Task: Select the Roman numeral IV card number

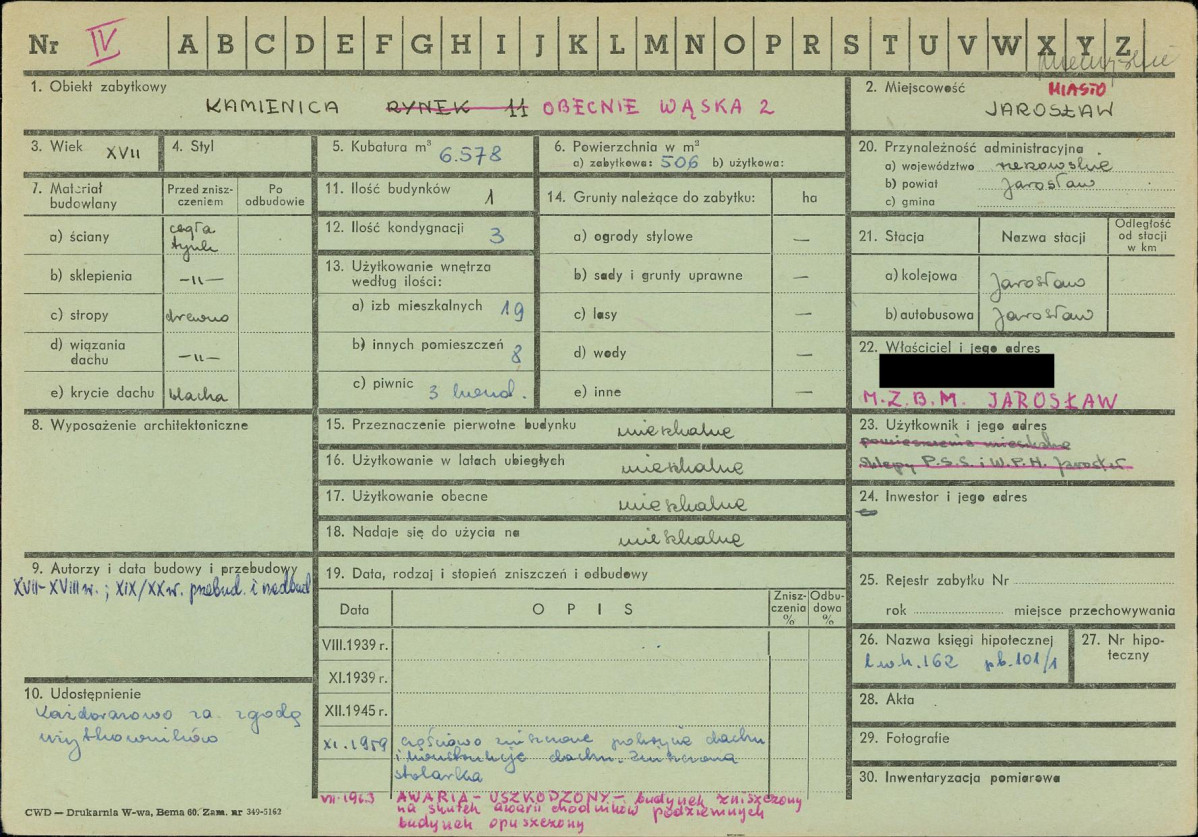Action: (104, 43)
